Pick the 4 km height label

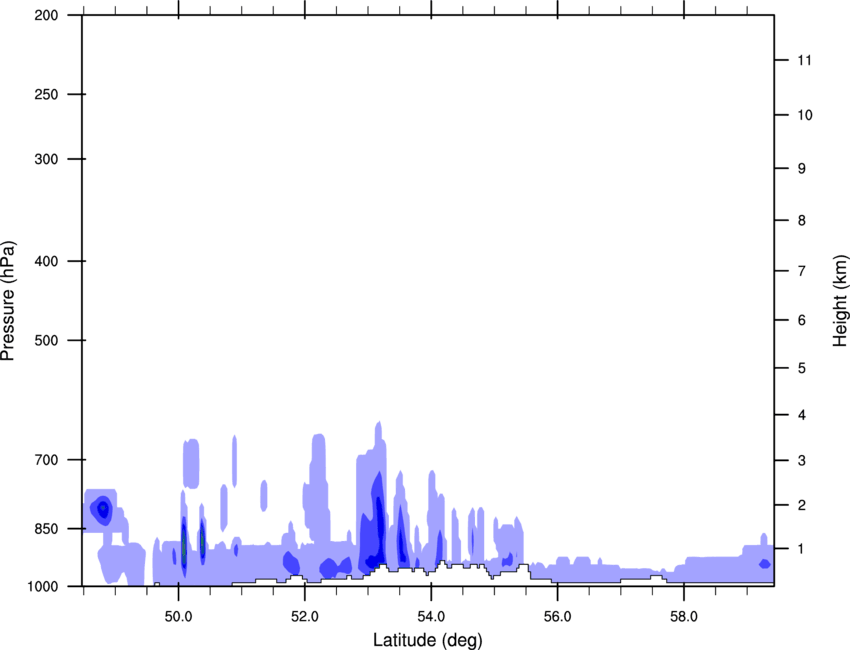point(802,415)
